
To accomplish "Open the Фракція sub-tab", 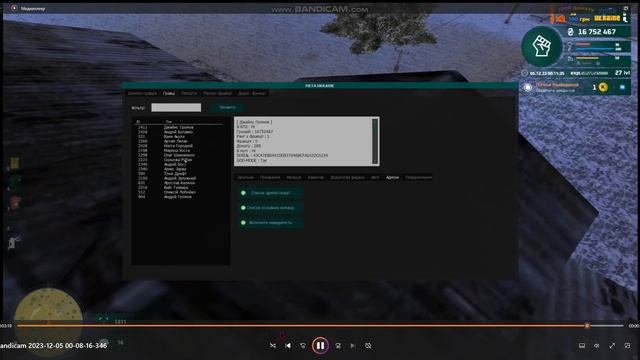I will 294,178.
